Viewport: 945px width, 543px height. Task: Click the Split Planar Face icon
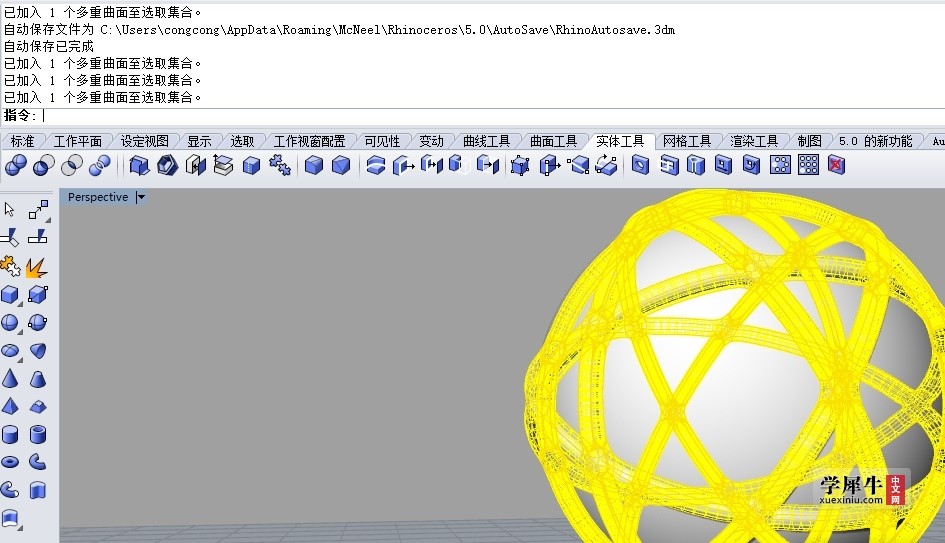click(x=578, y=165)
